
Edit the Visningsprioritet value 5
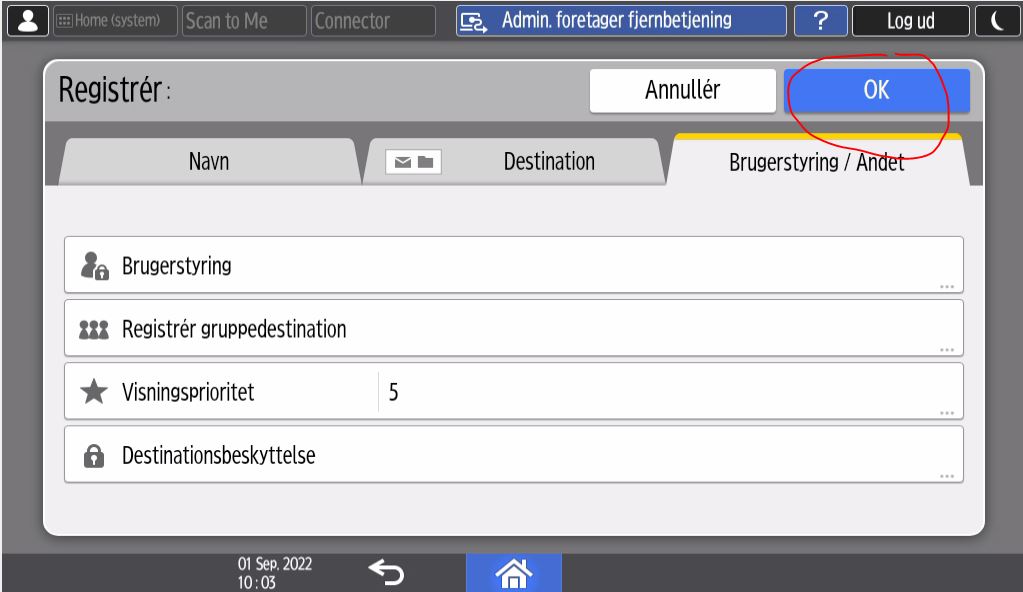pos(660,392)
